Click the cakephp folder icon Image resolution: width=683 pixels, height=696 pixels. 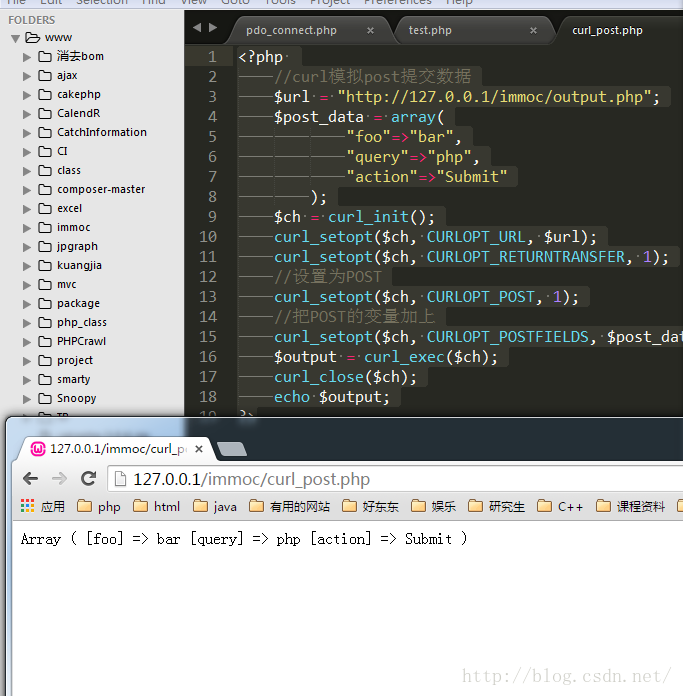[45, 95]
